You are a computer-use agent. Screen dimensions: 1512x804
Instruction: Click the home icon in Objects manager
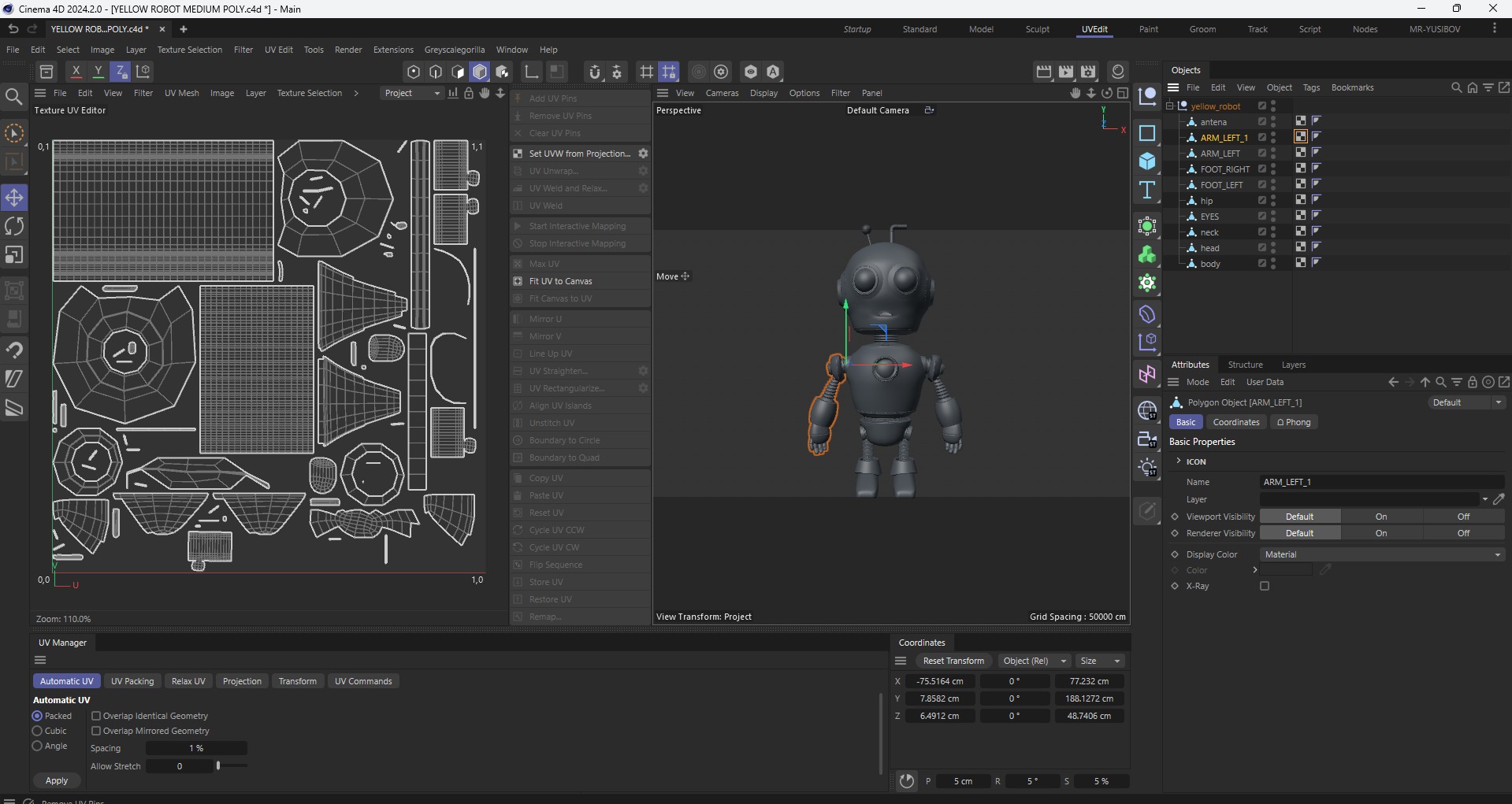[x=1472, y=87]
